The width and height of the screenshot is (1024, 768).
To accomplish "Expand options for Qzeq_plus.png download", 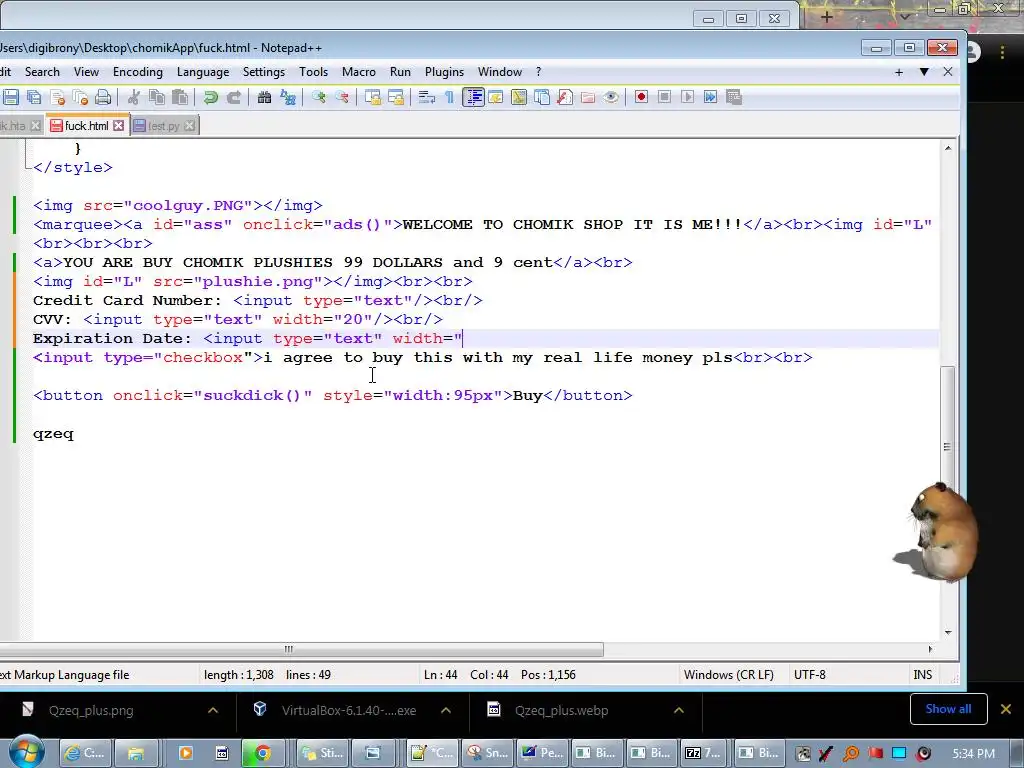I will pos(213,711).
